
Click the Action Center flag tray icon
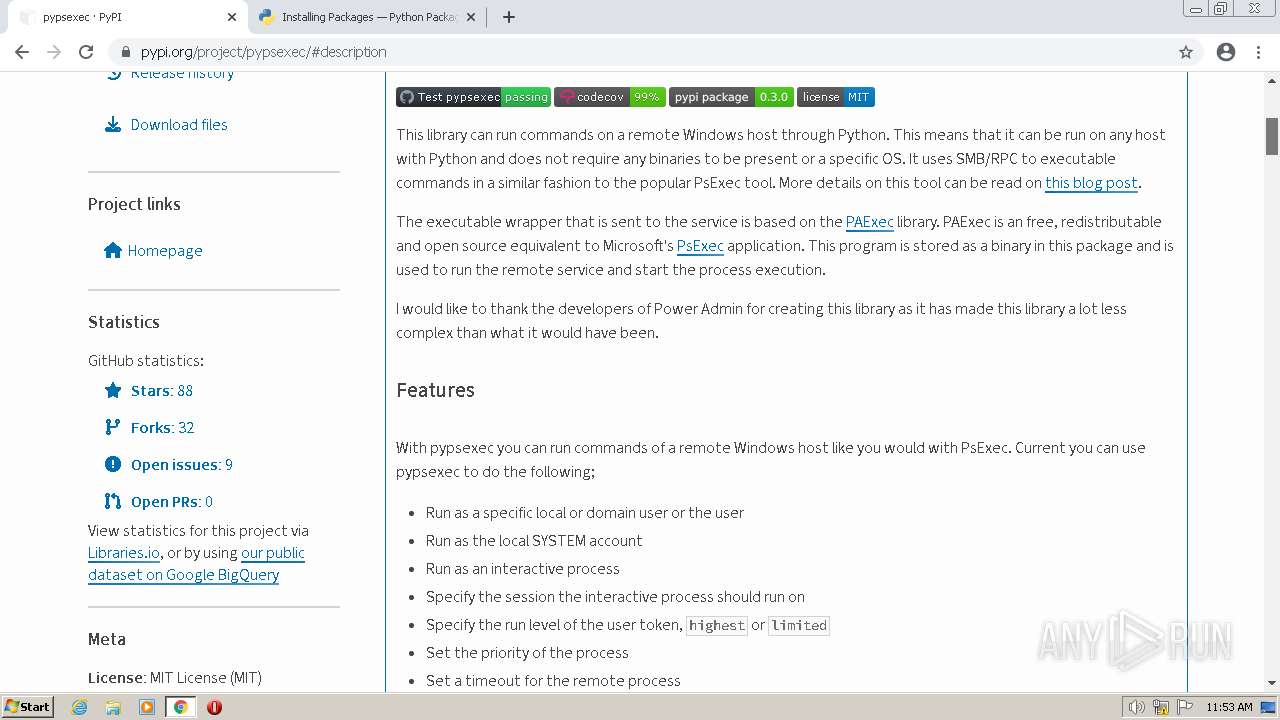pos(1185,707)
